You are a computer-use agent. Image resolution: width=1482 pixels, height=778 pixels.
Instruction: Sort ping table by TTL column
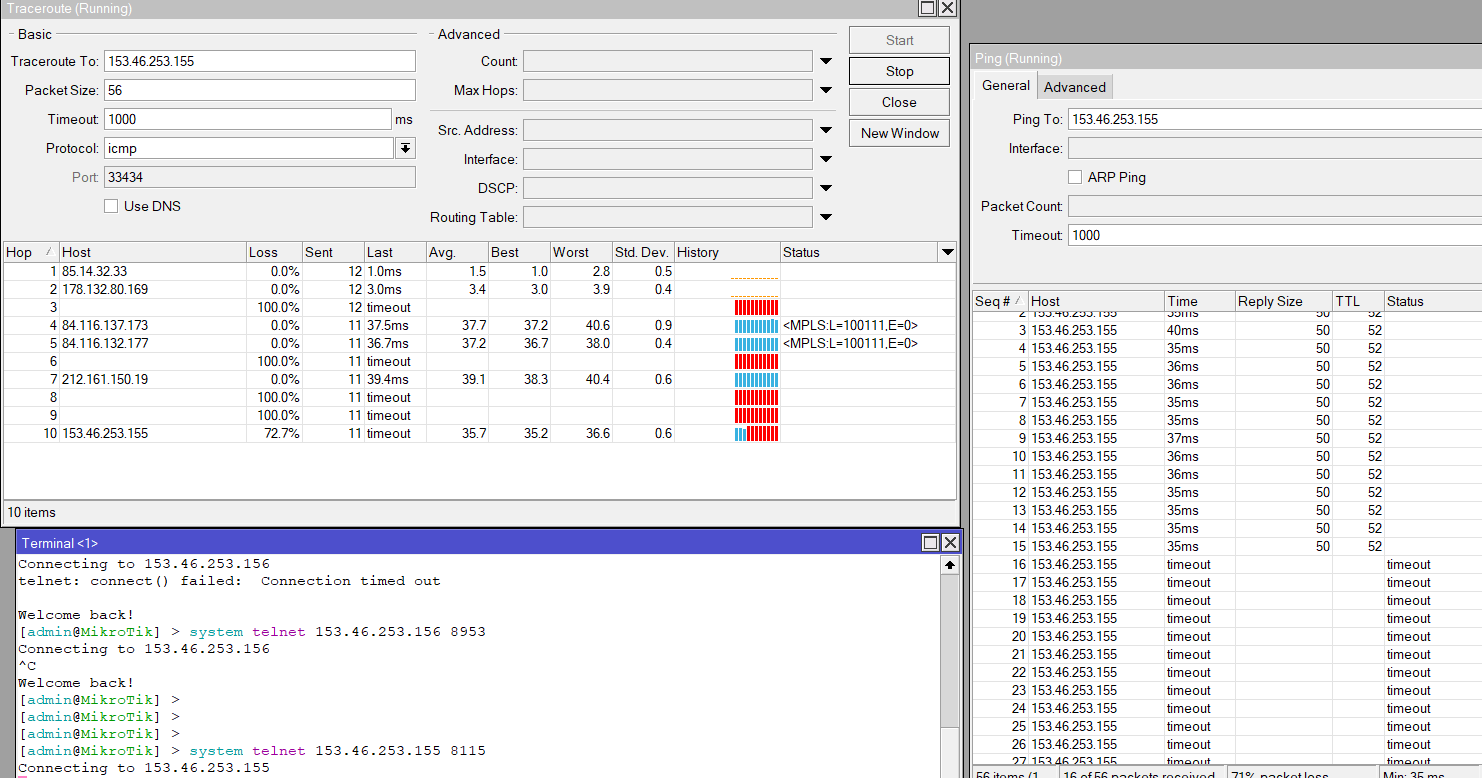(x=1358, y=301)
